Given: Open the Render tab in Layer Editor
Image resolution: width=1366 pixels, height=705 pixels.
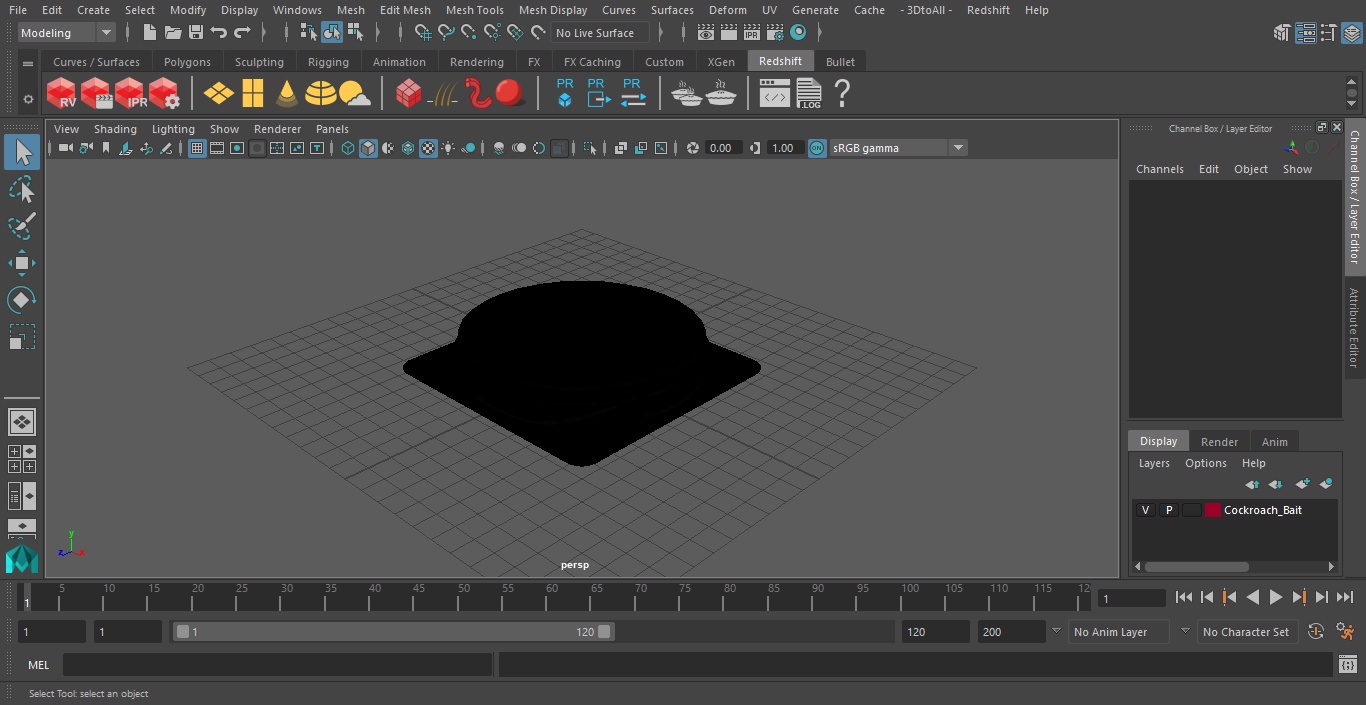Looking at the screenshot, I should (1219, 442).
